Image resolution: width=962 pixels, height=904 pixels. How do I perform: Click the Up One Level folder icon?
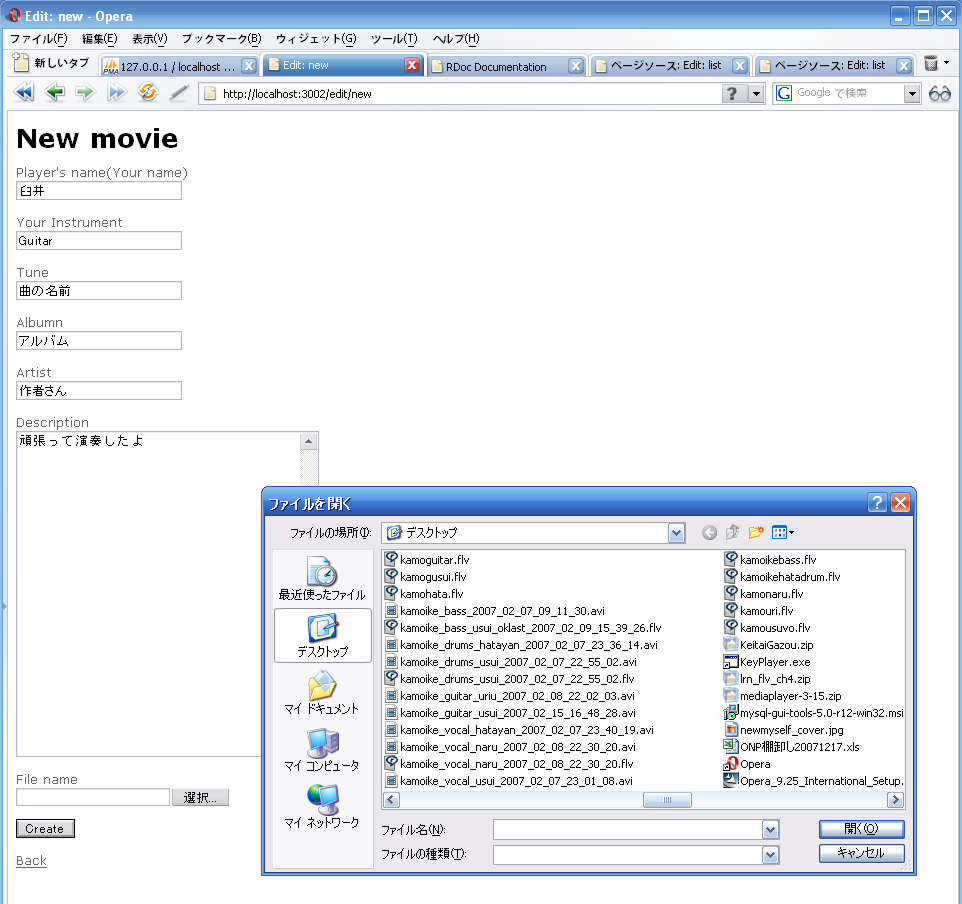pyautogui.click(x=733, y=533)
